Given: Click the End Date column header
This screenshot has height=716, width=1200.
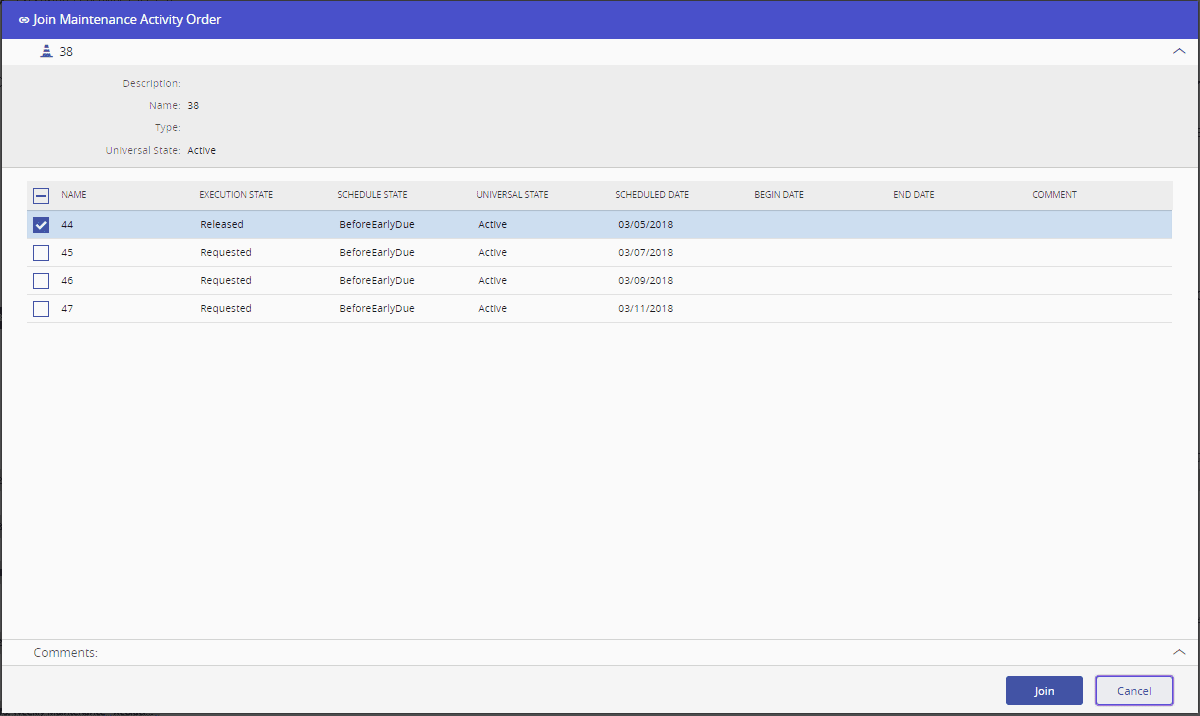Looking at the screenshot, I should pos(914,195).
